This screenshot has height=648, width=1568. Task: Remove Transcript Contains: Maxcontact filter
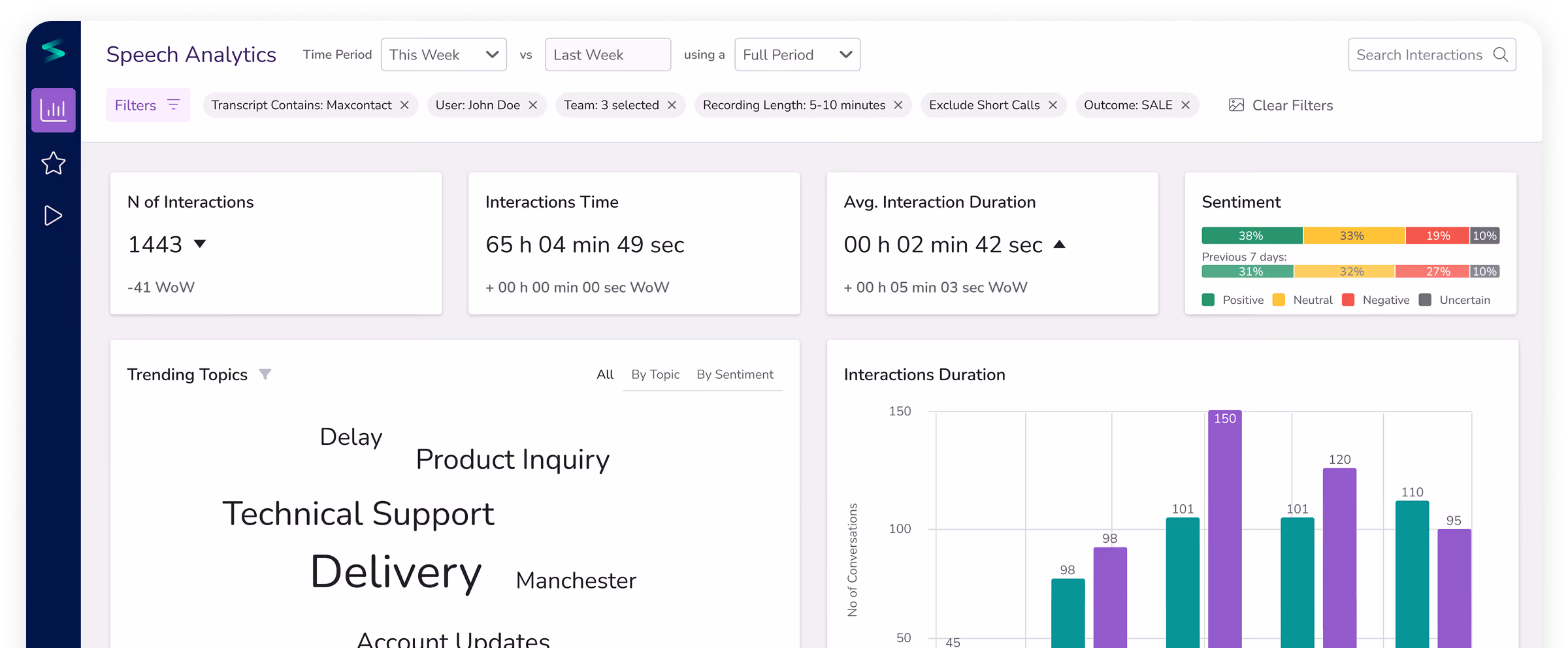(404, 105)
